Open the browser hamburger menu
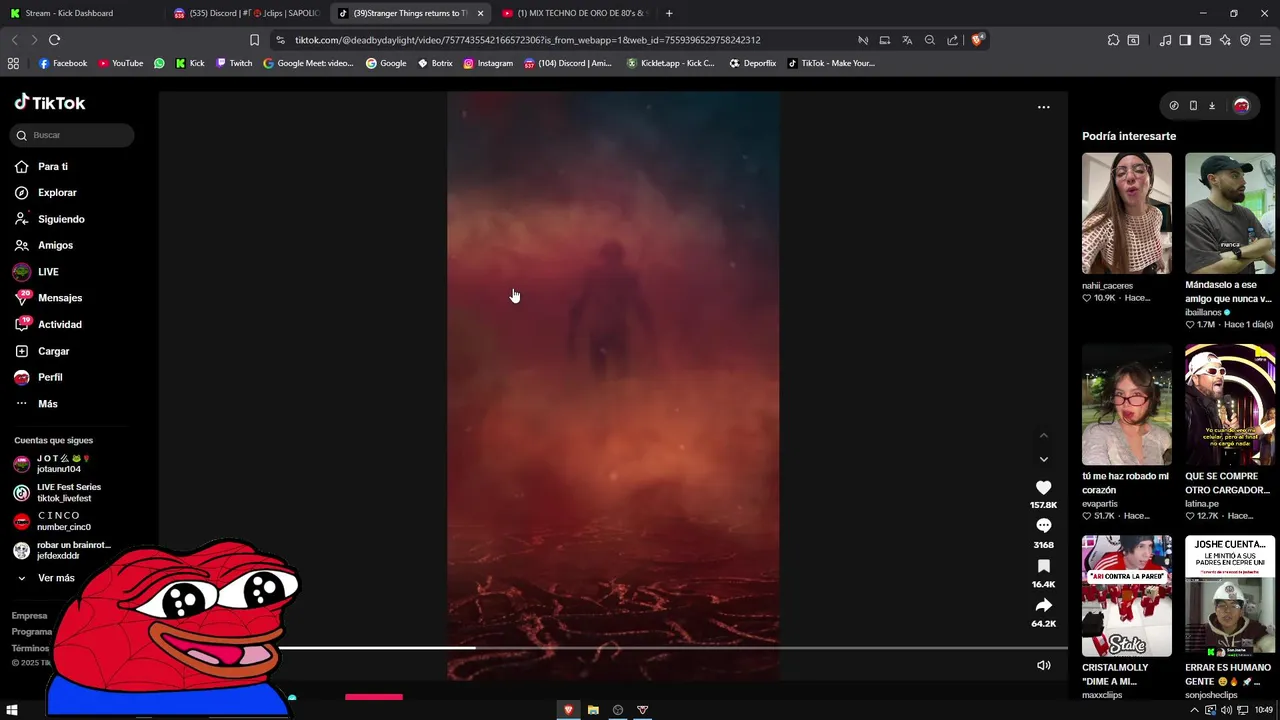Viewport: 1280px width, 720px height. [x=1266, y=40]
